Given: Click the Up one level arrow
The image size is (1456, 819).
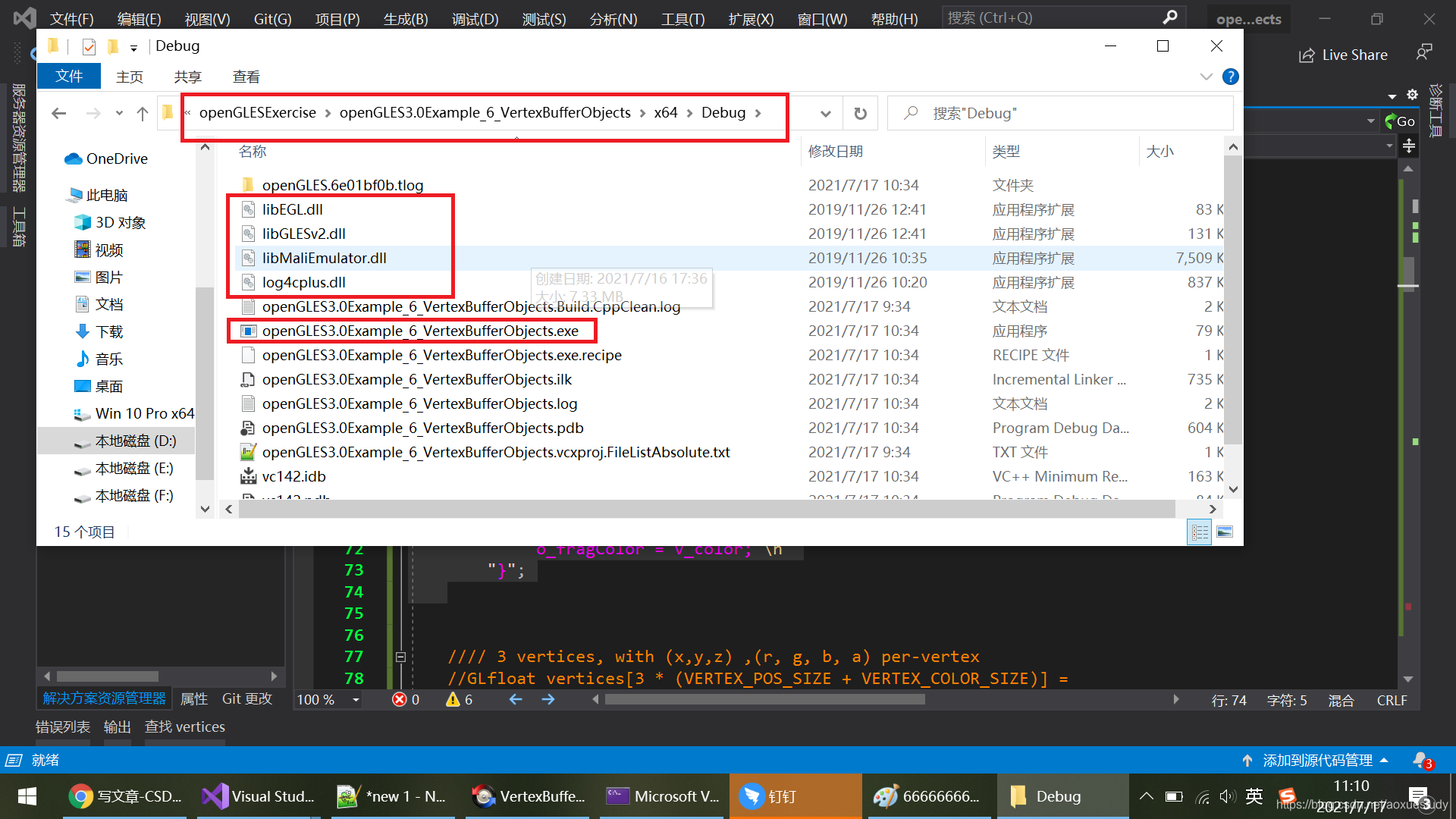Looking at the screenshot, I should 142,114.
